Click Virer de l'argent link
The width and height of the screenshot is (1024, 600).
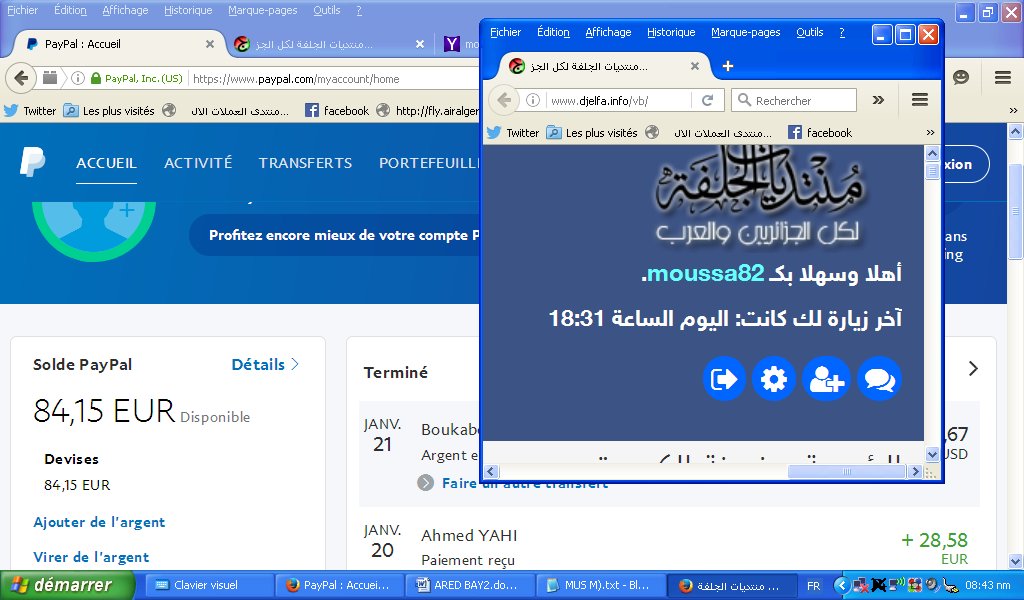(x=91, y=557)
